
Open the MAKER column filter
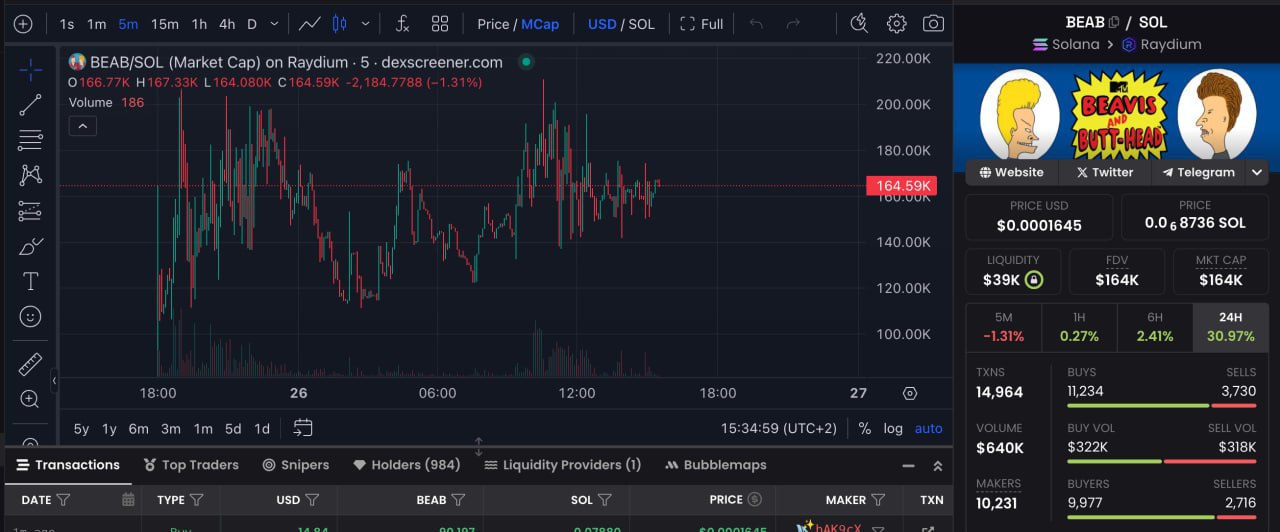pyautogui.click(x=878, y=499)
